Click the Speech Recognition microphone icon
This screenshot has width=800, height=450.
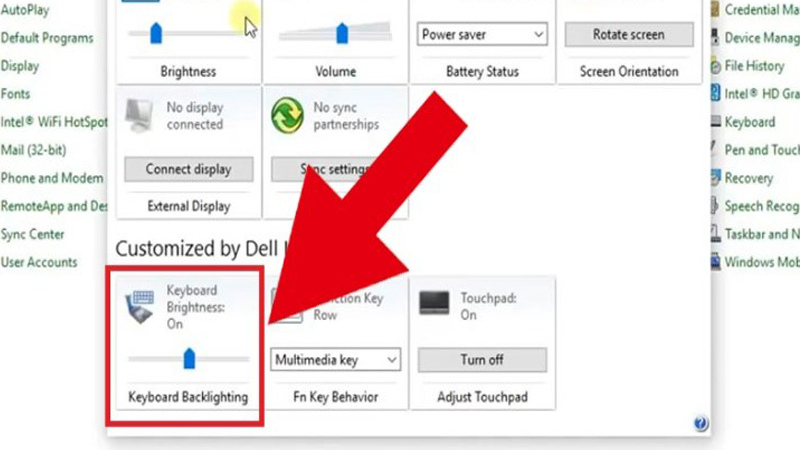[715, 206]
